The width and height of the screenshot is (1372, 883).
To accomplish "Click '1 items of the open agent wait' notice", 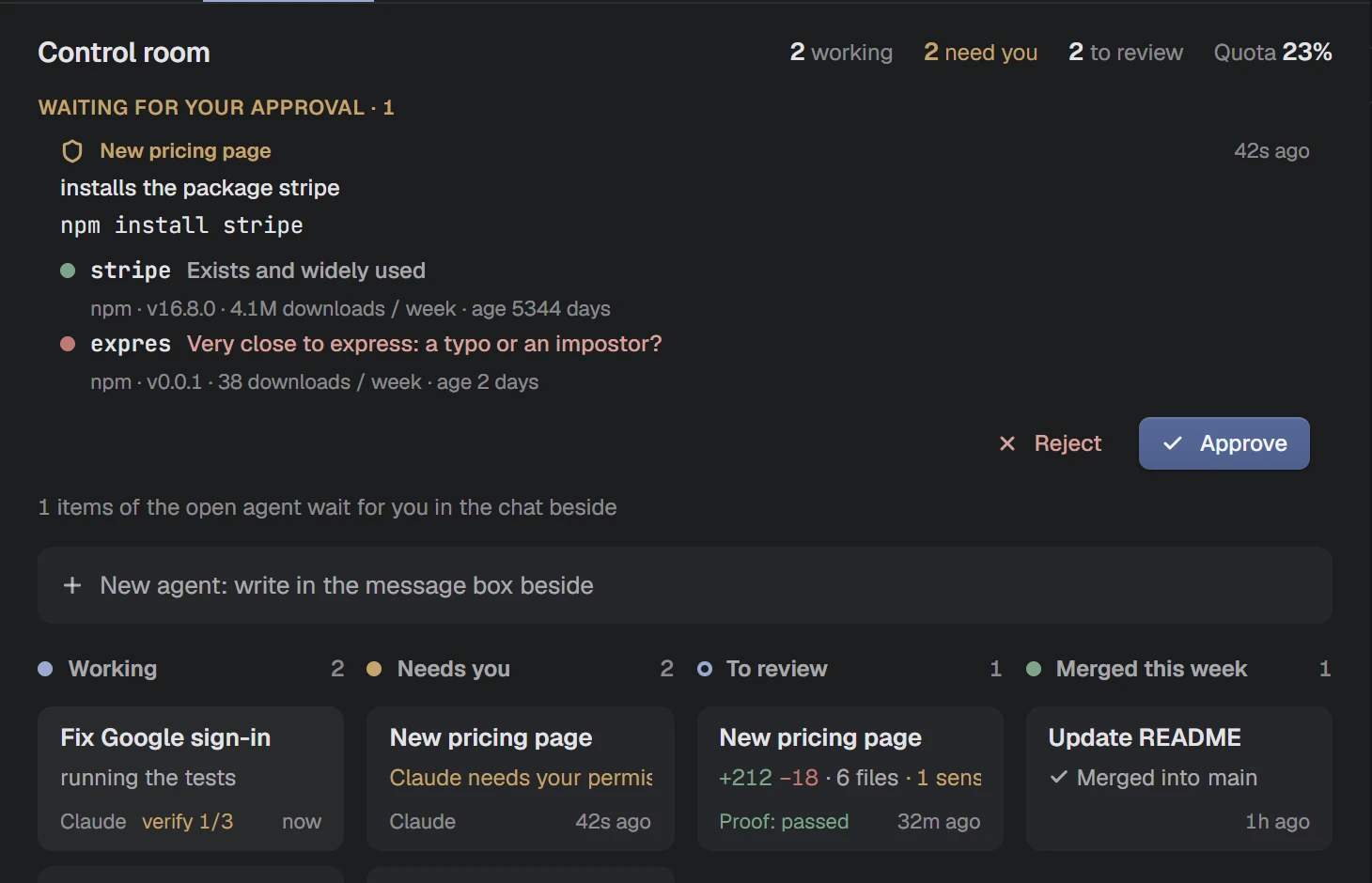I will coord(327,507).
